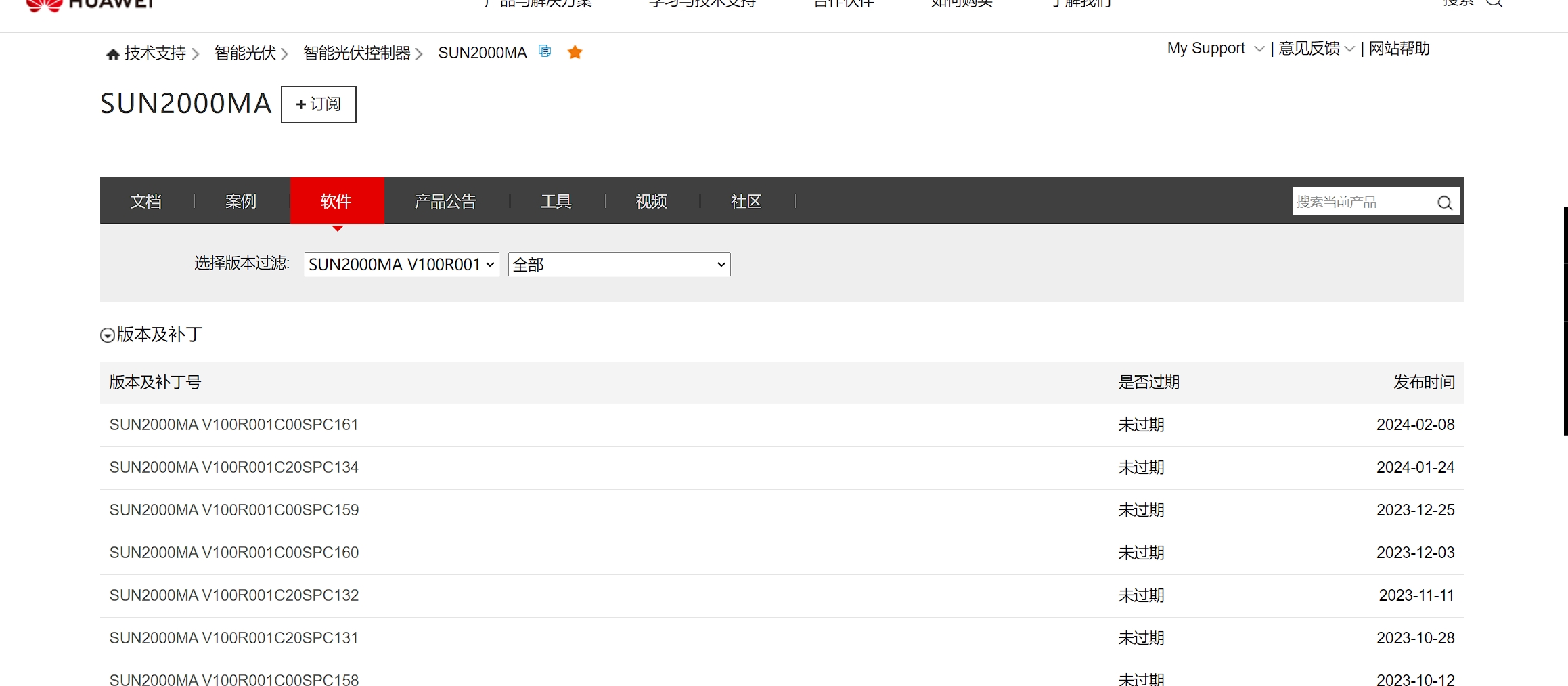1568x686 pixels.
Task: Open SUN2000MA V100R001C20SPC131 version
Action: point(233,638)
